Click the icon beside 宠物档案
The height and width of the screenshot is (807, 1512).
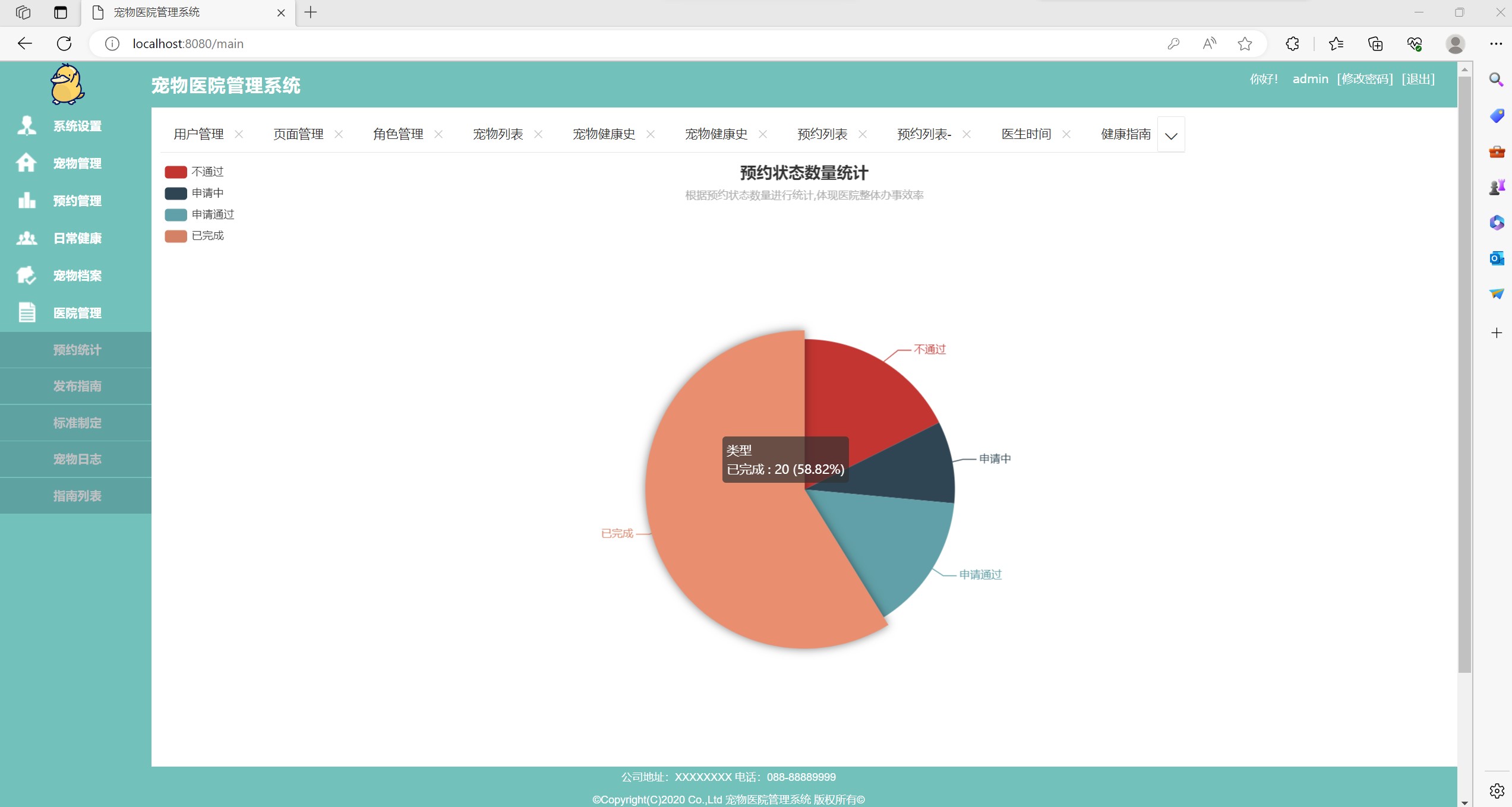pos(26,276)
